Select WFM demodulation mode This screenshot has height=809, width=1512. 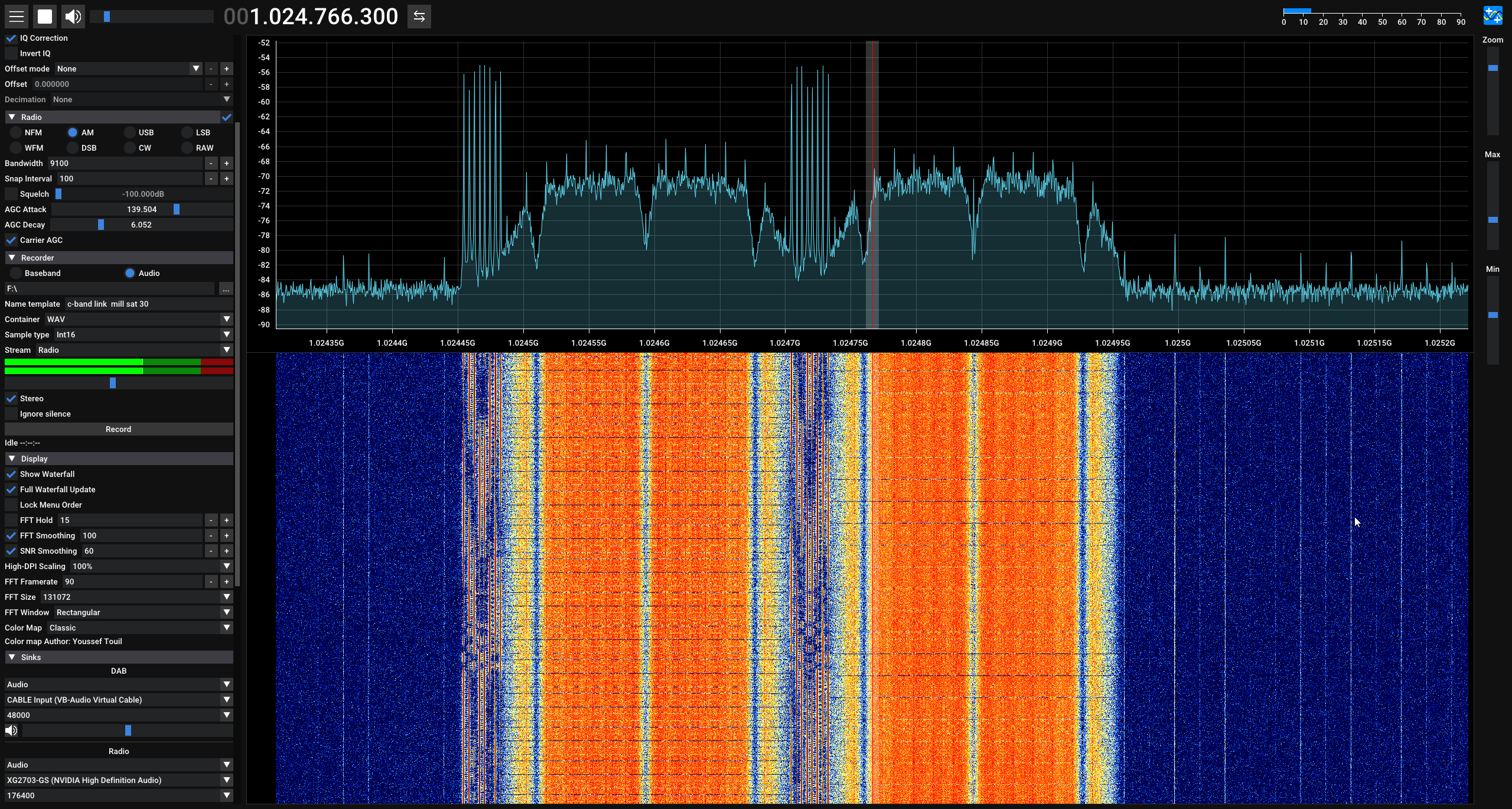click(x=16, y=148)
